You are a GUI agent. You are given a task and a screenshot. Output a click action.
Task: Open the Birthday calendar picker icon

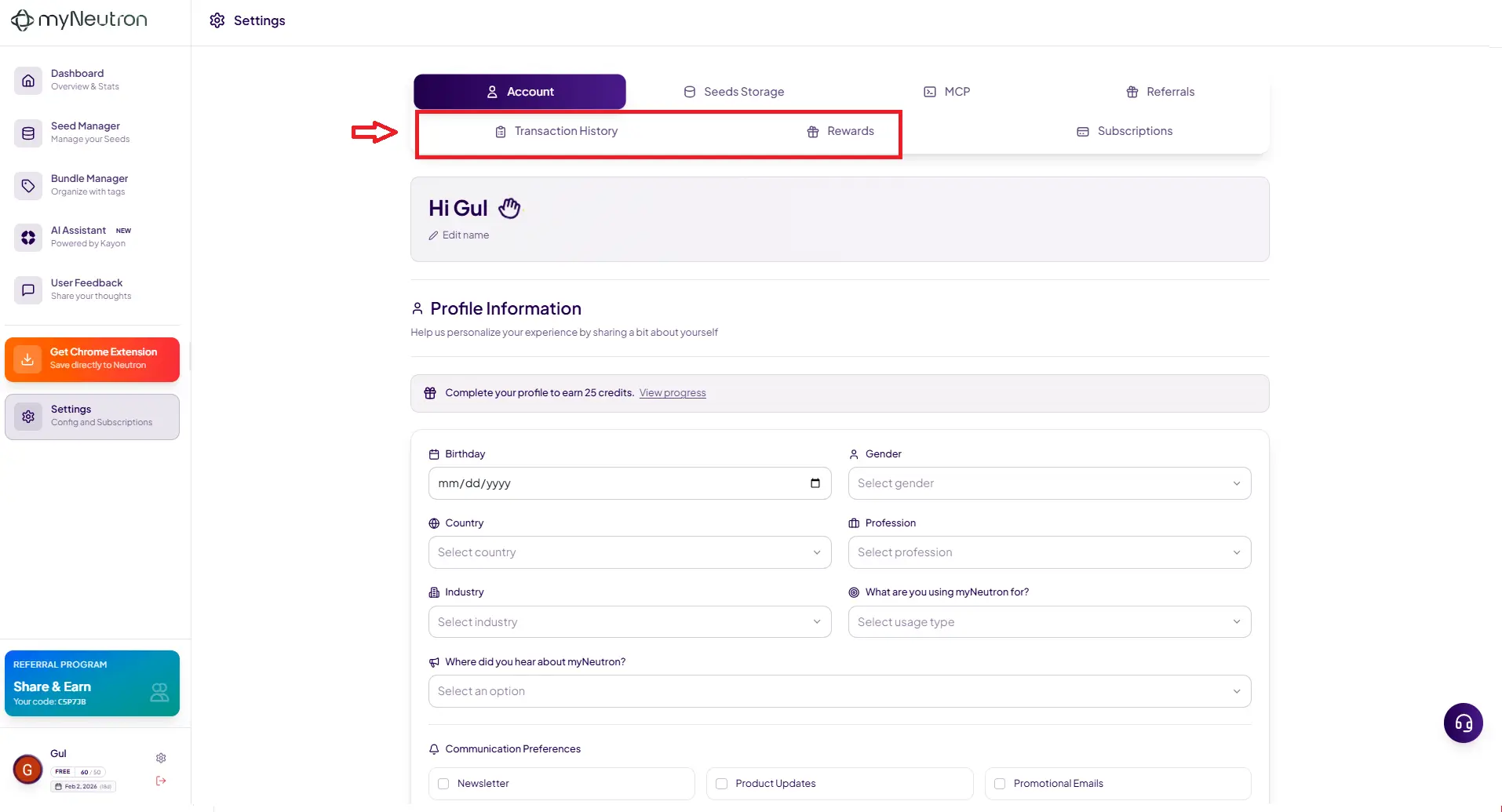coord(815,482)
